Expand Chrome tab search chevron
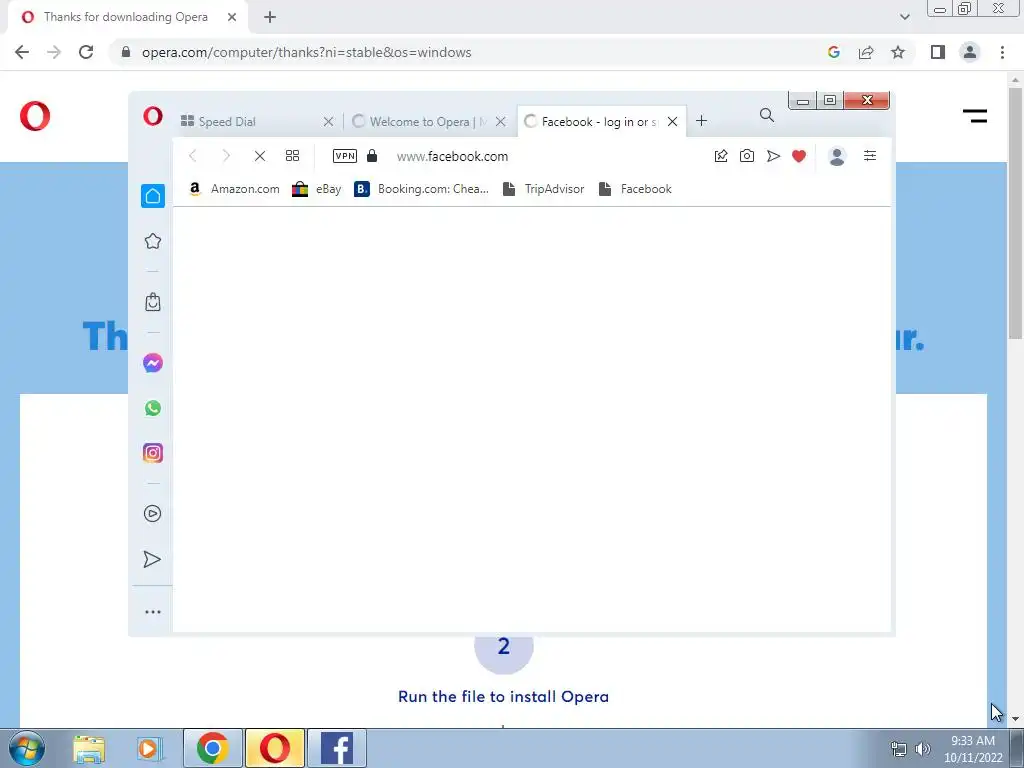The width and height of the screenshot is (1024, 768). point(904,17)
